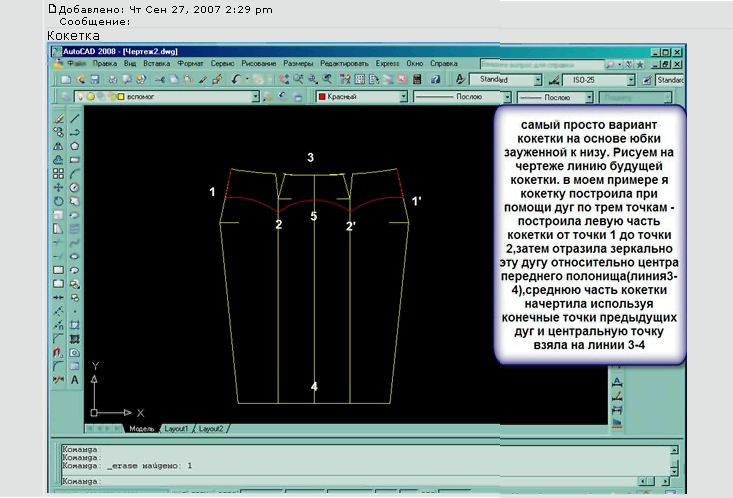This screenshot has height=498, width=733.
Task: Activate the Erase tool in Modify toolbar
Action: [58, 117]
